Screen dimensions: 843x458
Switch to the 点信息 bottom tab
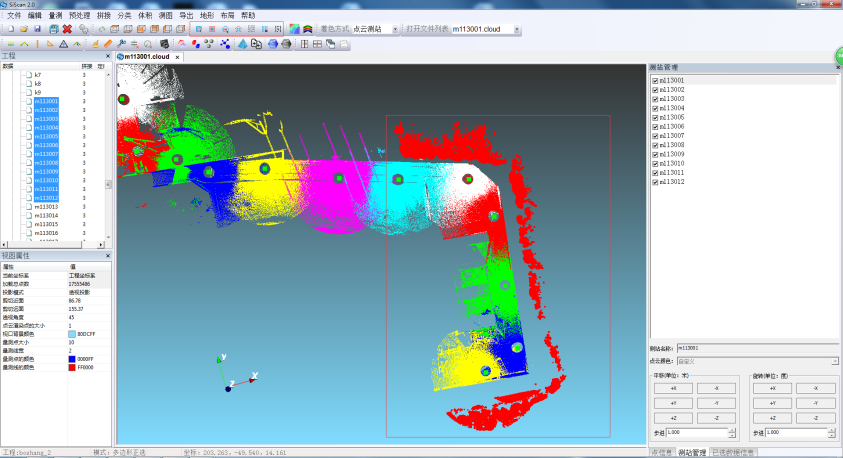[x=661, y=453]
